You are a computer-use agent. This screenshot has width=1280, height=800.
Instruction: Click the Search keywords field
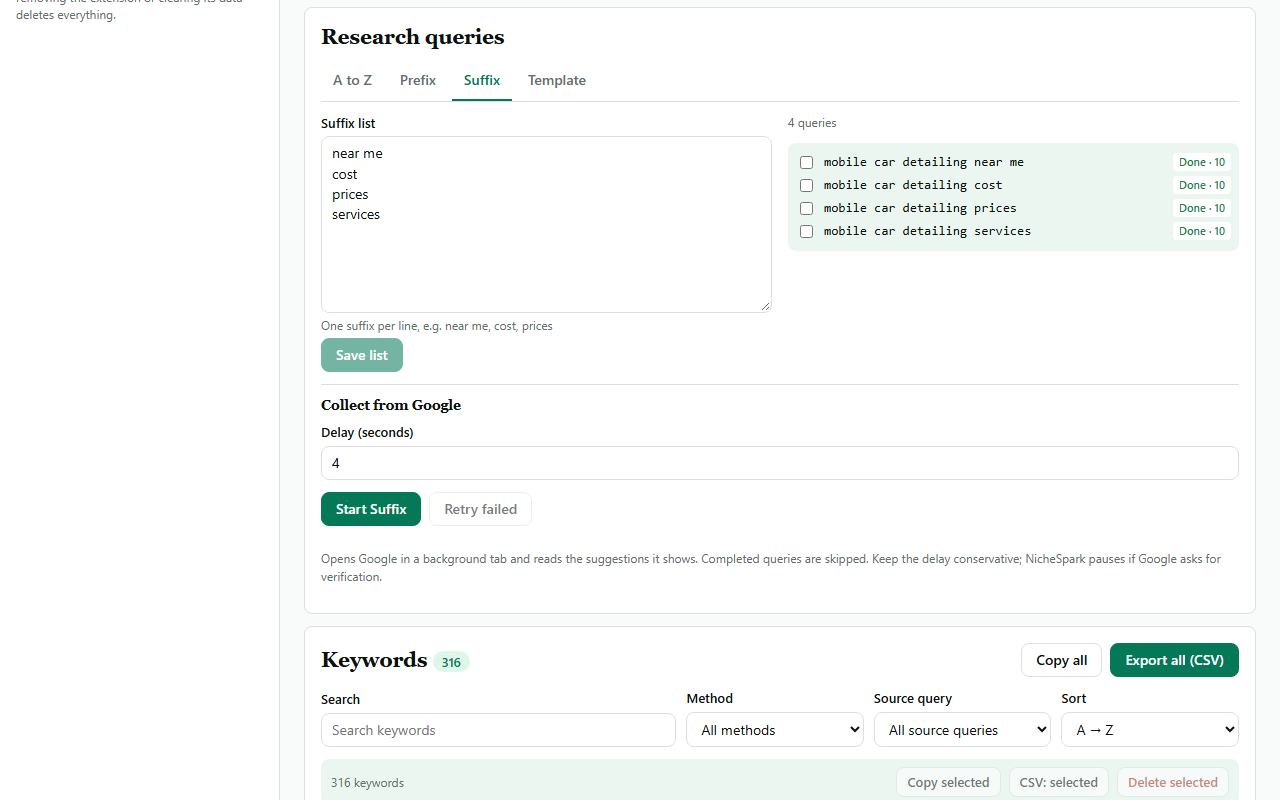point(498,730)
